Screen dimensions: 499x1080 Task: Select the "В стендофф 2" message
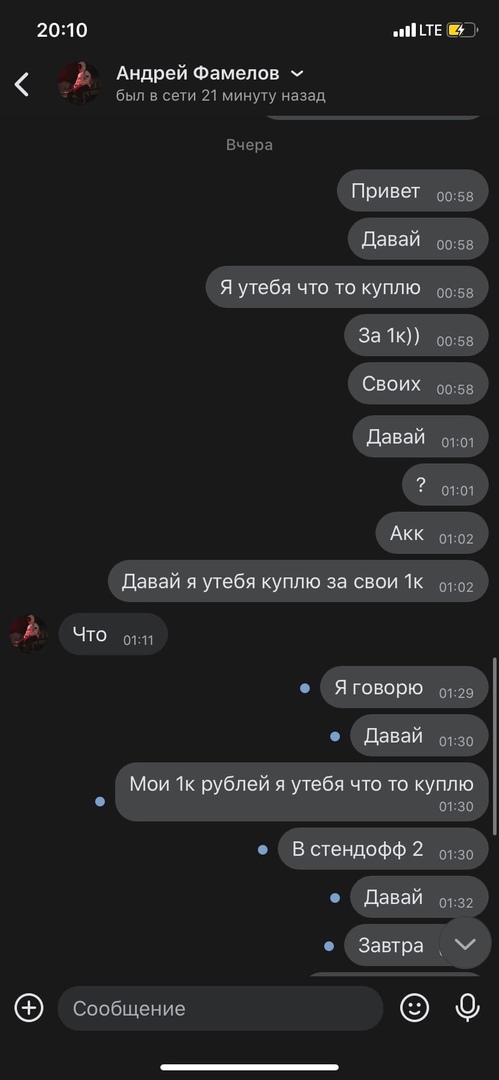tap(383, 849)
